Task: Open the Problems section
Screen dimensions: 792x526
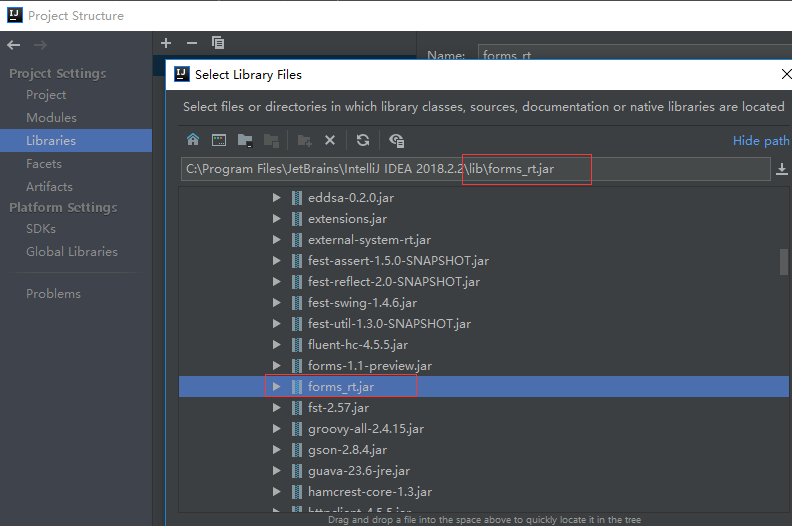Action: pos(53,294)
